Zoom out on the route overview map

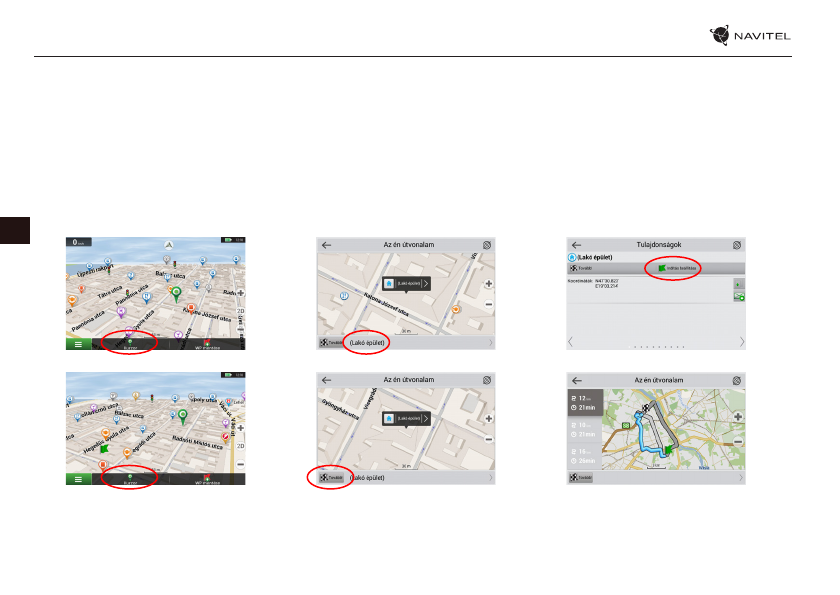point(739,440)
